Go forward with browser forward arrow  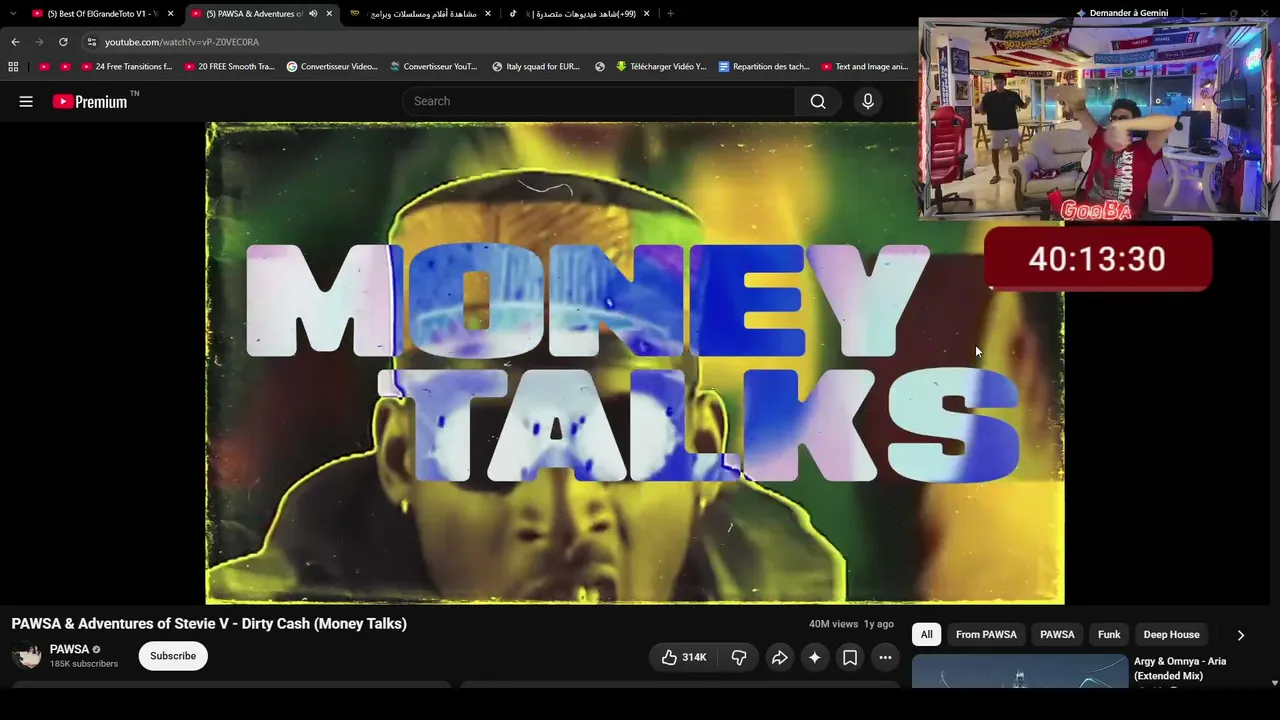[x=39, y=42]
